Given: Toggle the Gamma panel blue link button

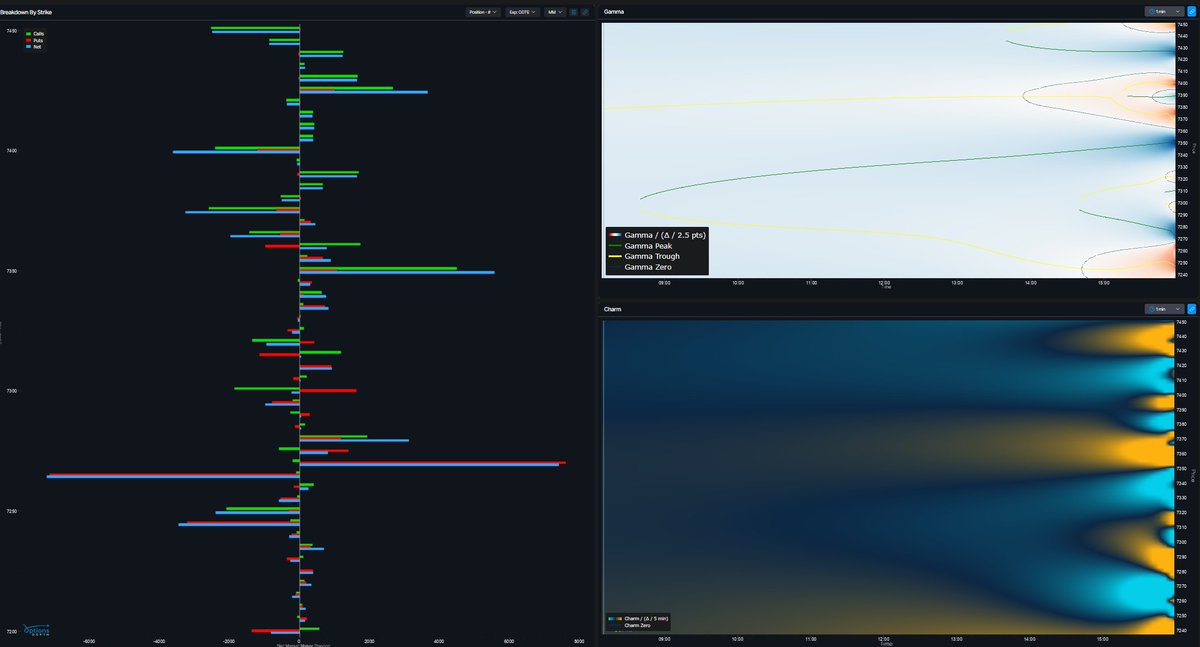Looking at the screenshot, I should 1192,11.
